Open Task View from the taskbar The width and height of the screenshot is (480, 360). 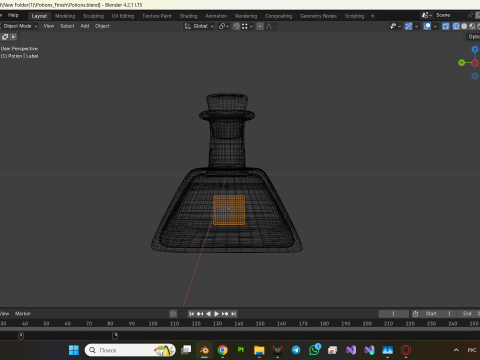(x=186, y=350)
